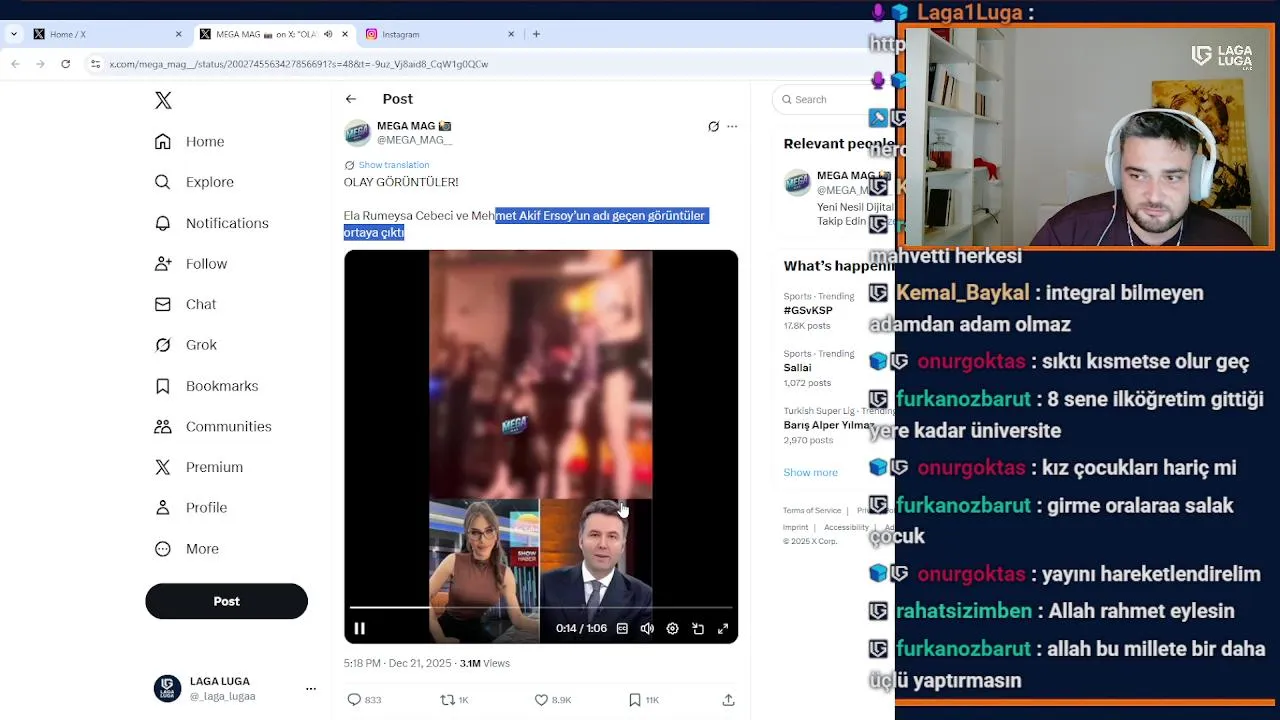Pause the video
Viewport: 1280px width, 720px height.
360,628
